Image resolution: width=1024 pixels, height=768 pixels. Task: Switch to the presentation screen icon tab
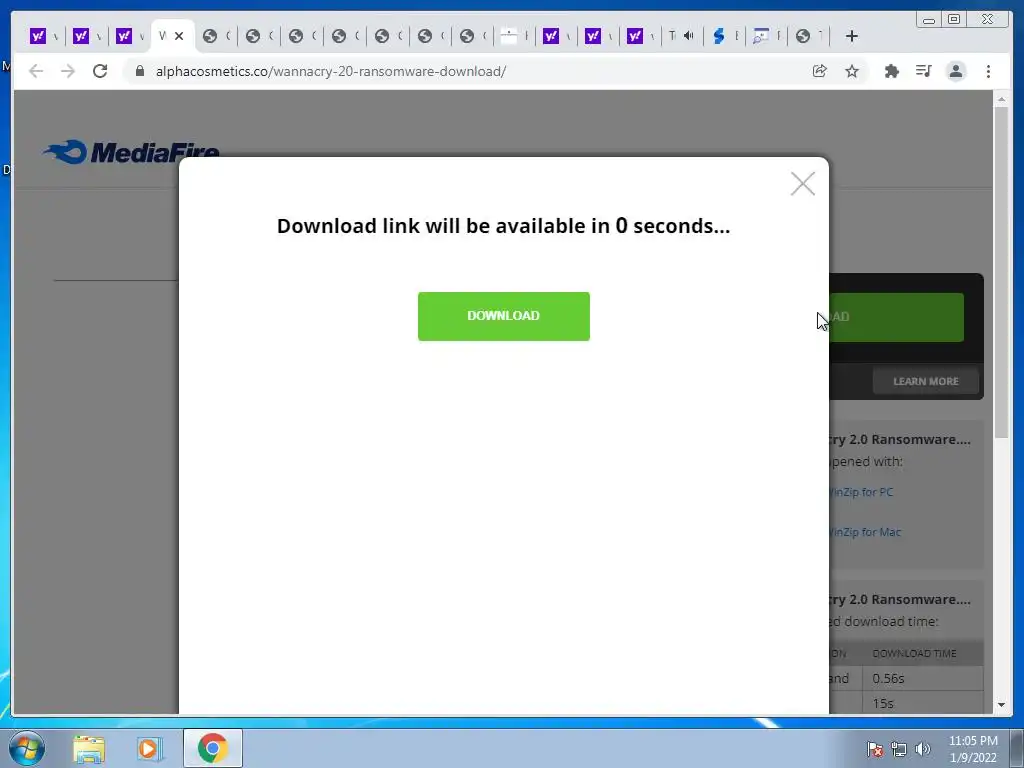(x=766, y=36)
